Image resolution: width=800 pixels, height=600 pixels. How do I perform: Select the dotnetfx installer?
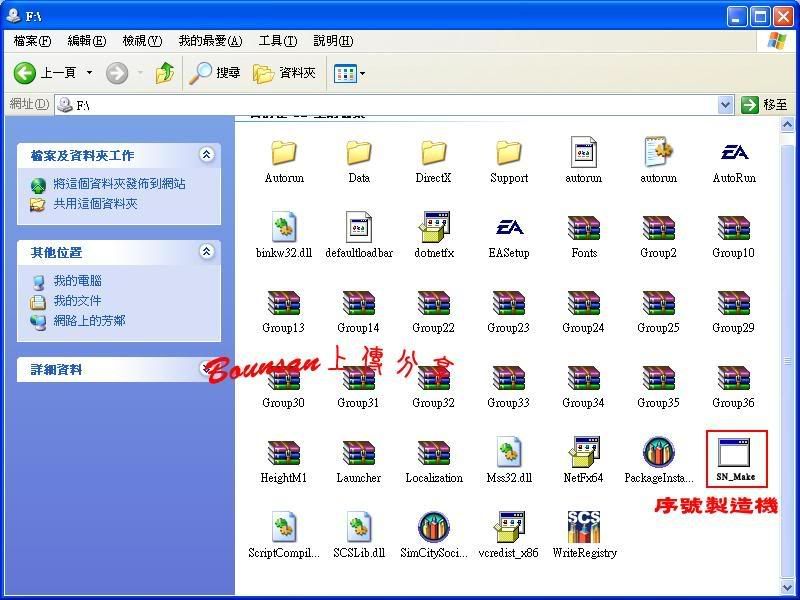tap(434, 236)
